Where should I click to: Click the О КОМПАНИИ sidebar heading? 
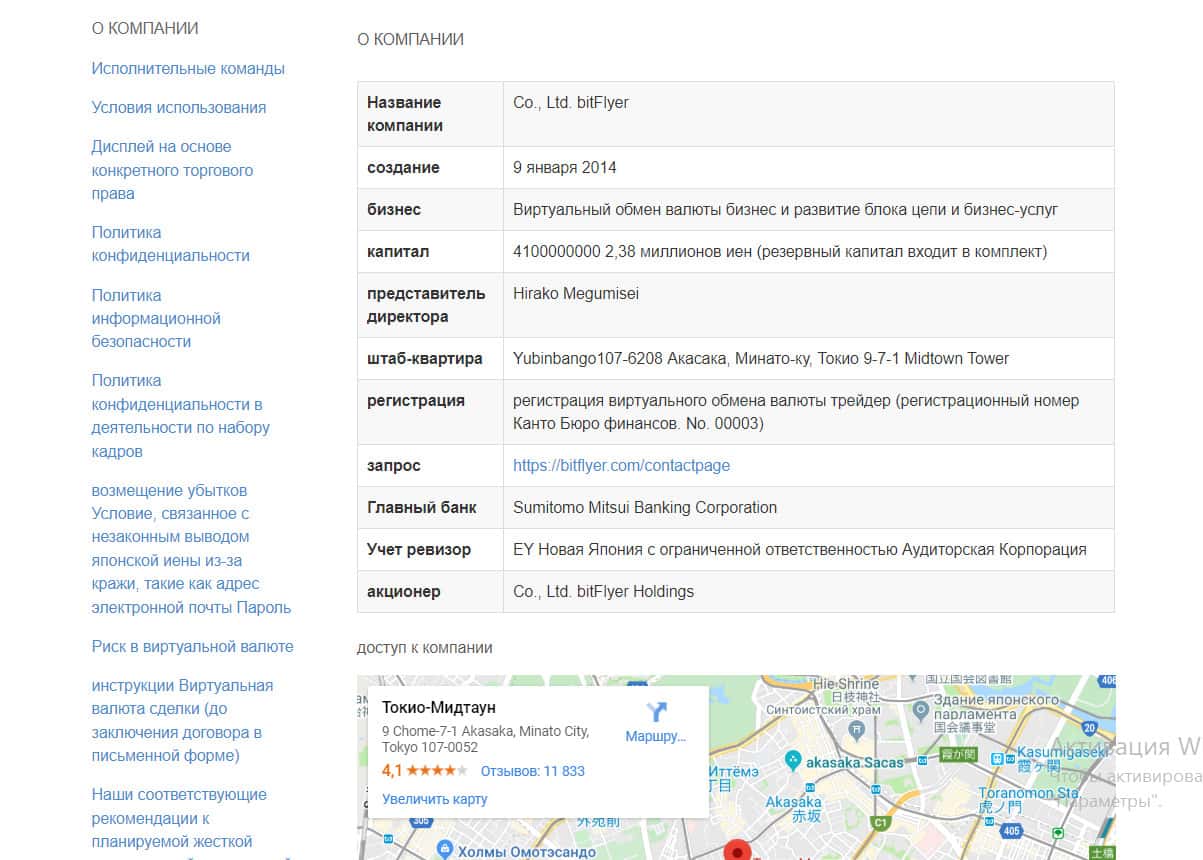click(x=145, y=28)
